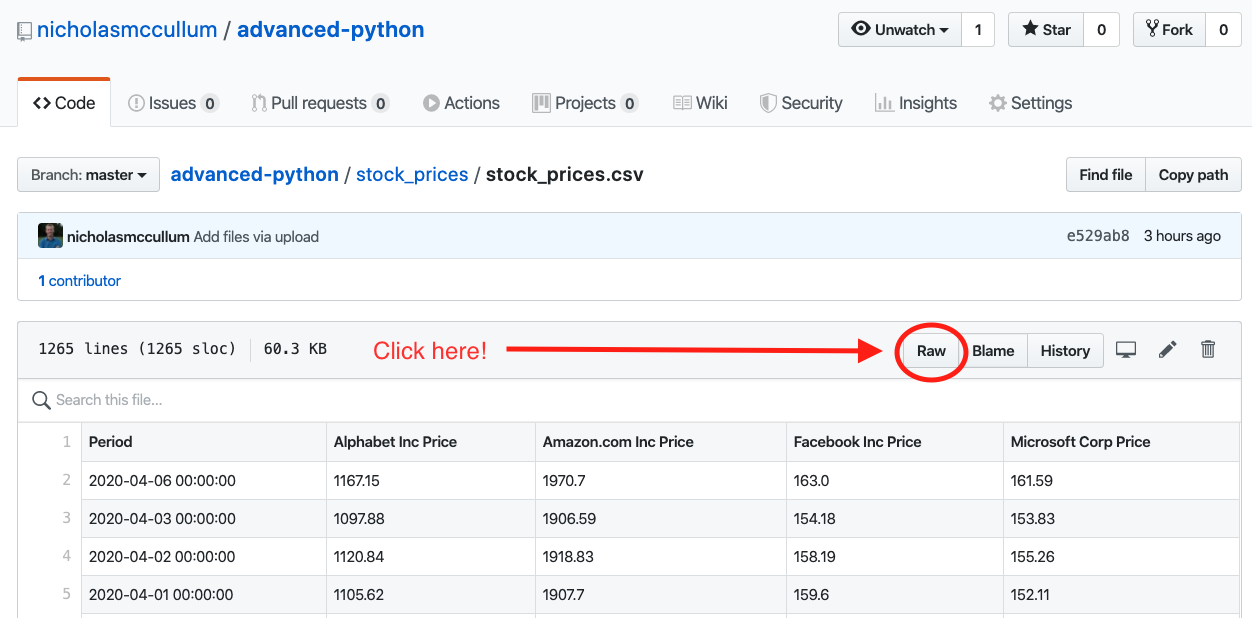The height and width of the screenshot is (618, 1252).
Task: Open advanced-python repository title link
Action: coord(331,30)
